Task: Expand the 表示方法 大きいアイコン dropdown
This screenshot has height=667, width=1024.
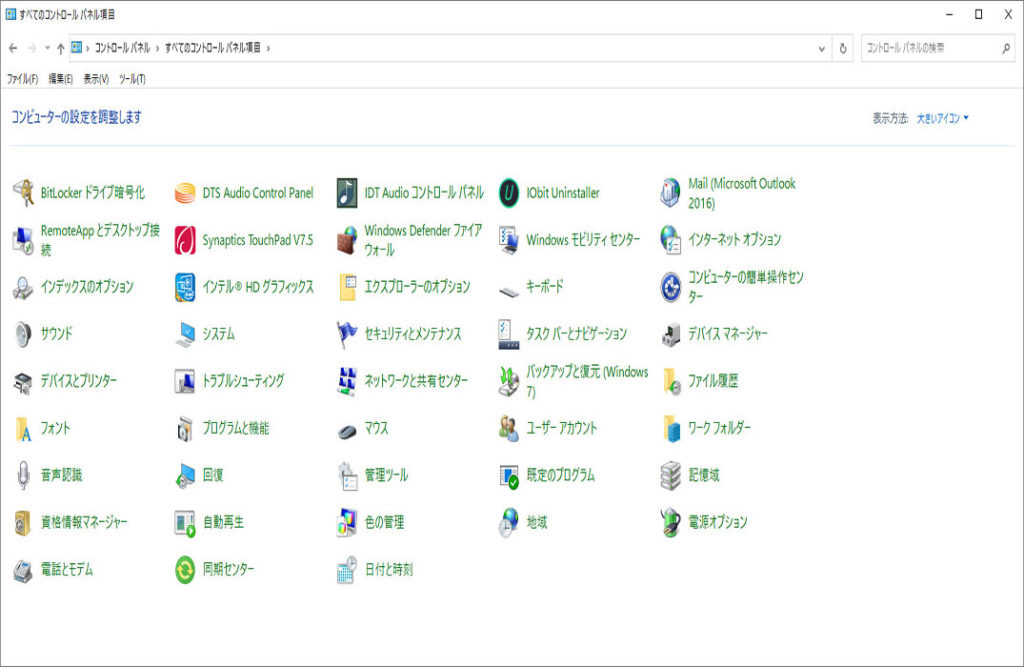Action: pos(943,118)
